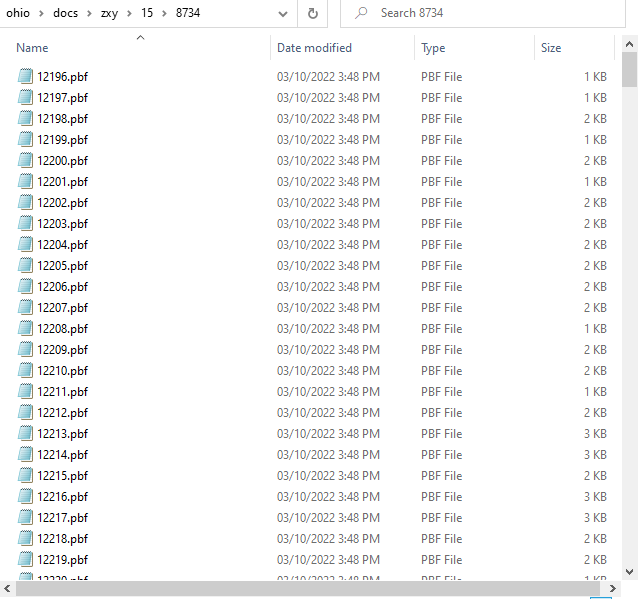Click the file icon of 12204.pbf
The height and width of the screenshot is (599, 638).
[25, 245]
